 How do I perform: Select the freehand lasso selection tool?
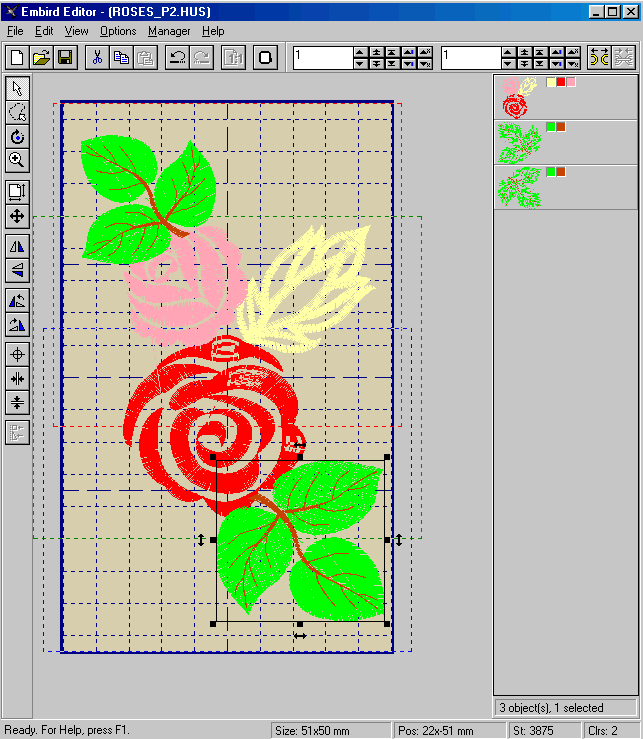click(17, 112)
